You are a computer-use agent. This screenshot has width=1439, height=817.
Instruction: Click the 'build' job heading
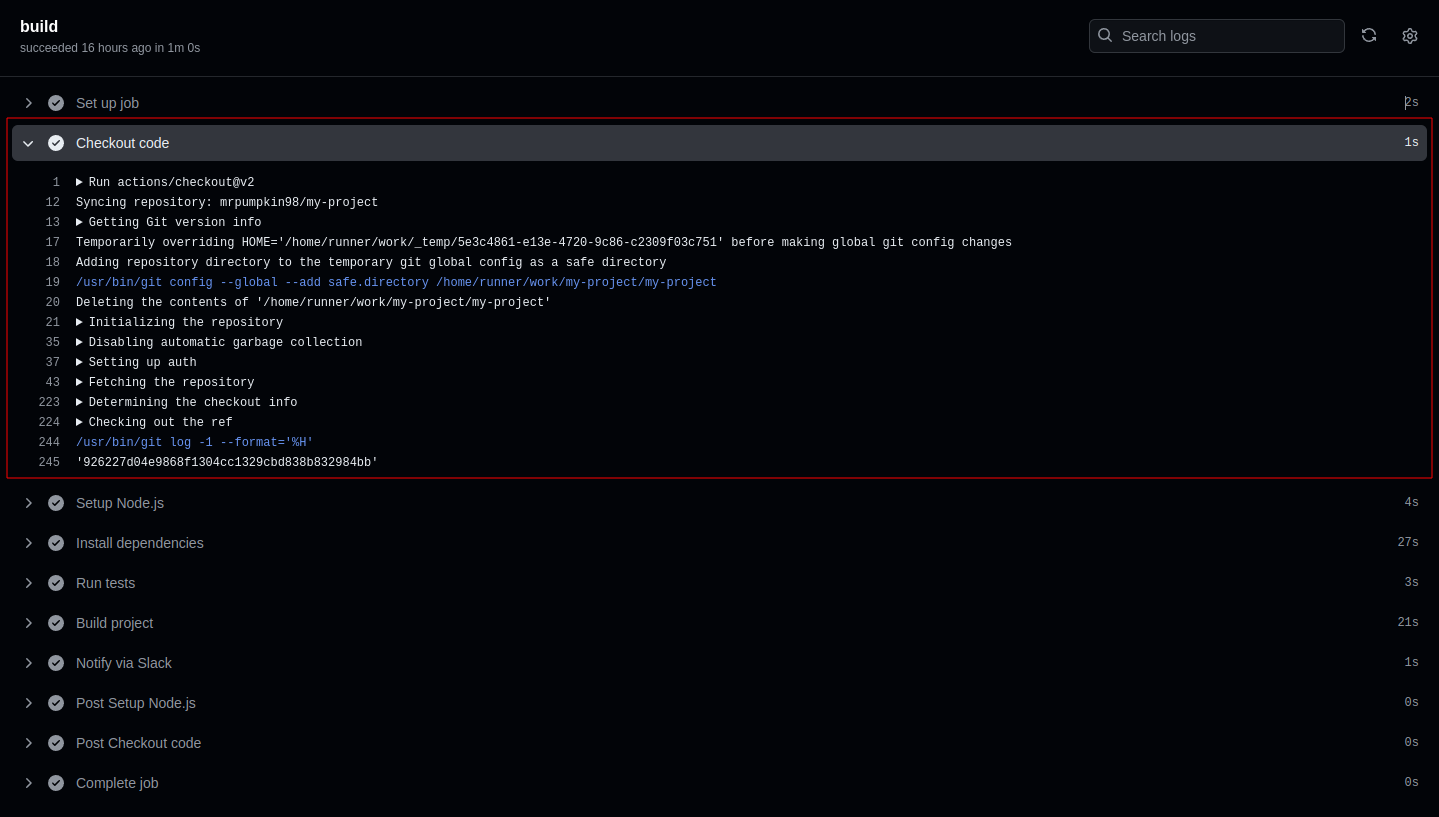click(x=39, y=27)
